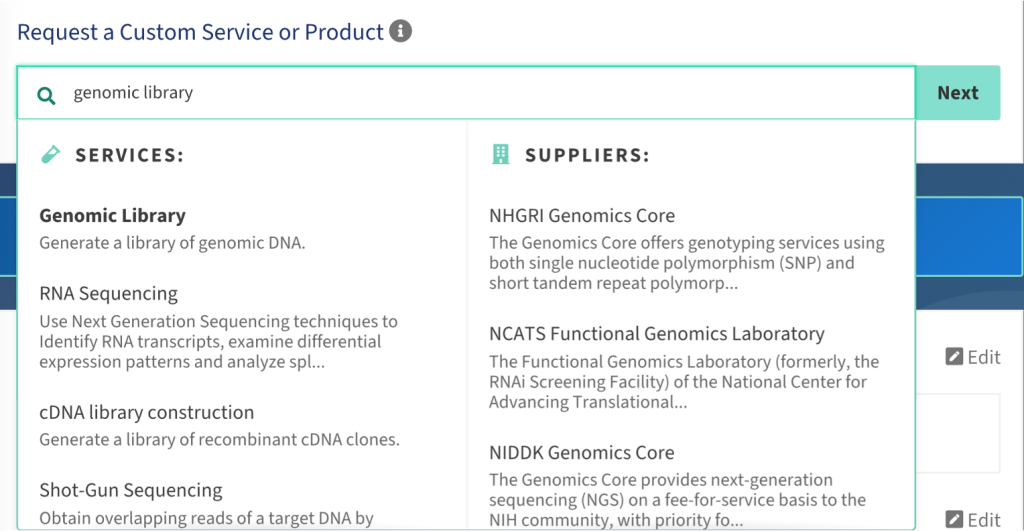Select the Genomic Library service suggestion
Image resolution: width=1024 pixels, height=531 pixels.
[x=112, y=216]
